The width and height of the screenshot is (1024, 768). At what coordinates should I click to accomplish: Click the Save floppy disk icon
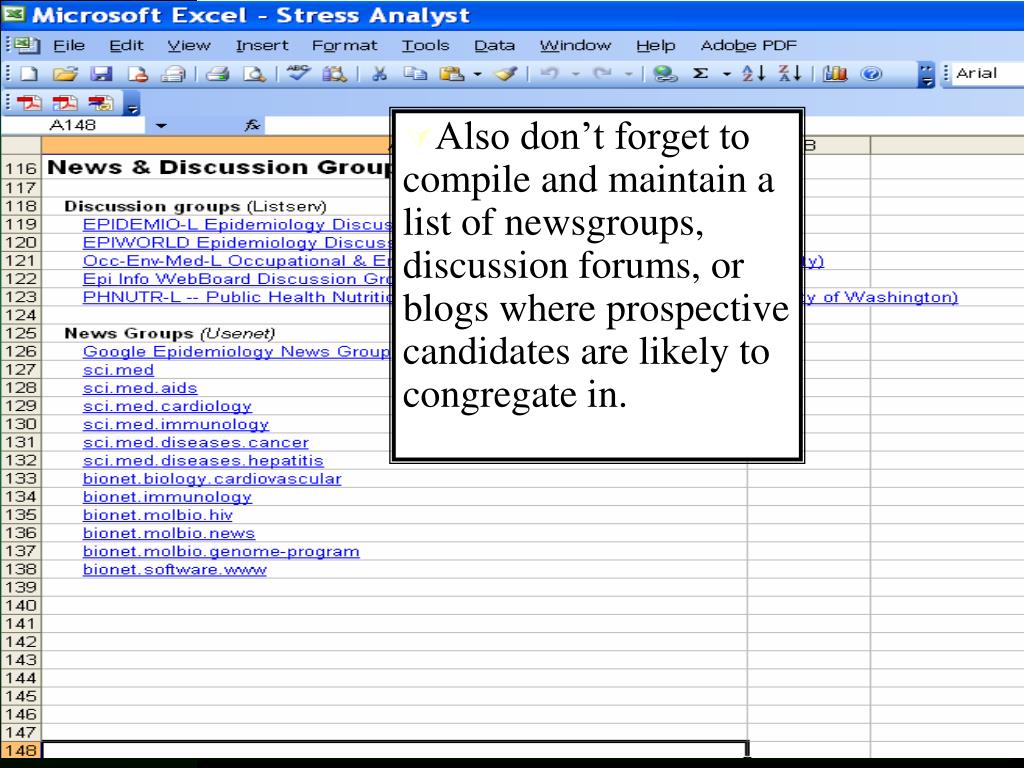101,74
